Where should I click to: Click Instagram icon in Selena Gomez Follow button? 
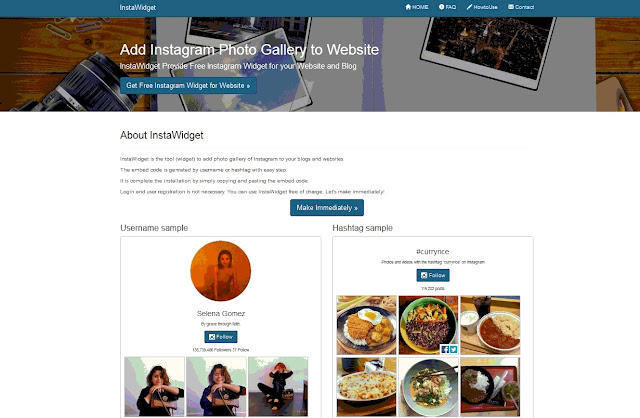pyautogui.click(x=212, y=337)
